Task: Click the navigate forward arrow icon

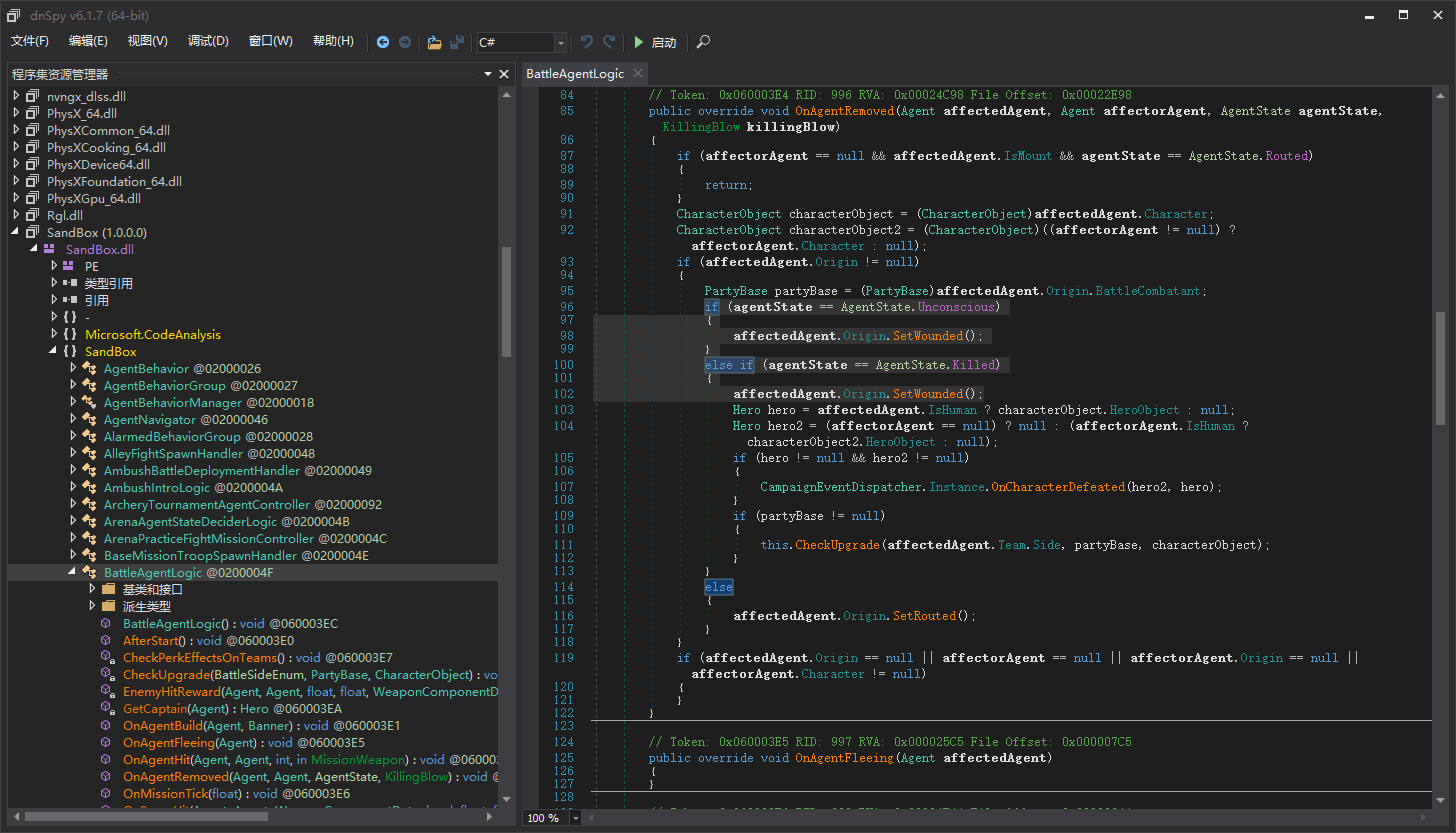Action: pyautogui.click(x=405, y=42)
